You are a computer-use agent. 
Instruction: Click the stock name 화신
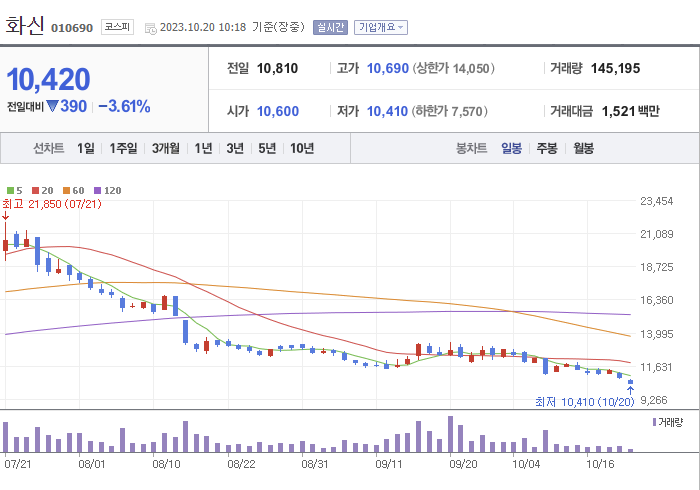[25, 26]
